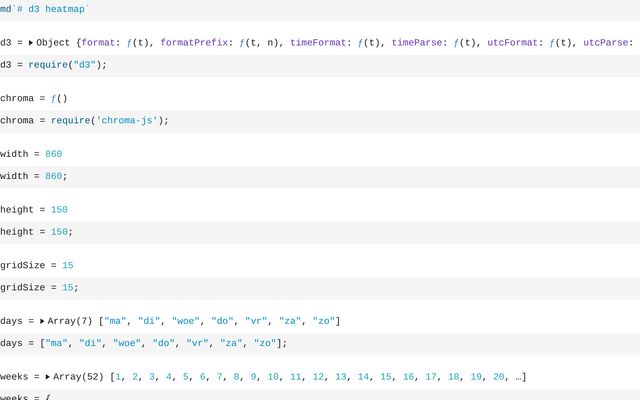Click the "woe" string in days output
The height and width of the screenshot is (400, 640).
(185, 321)
